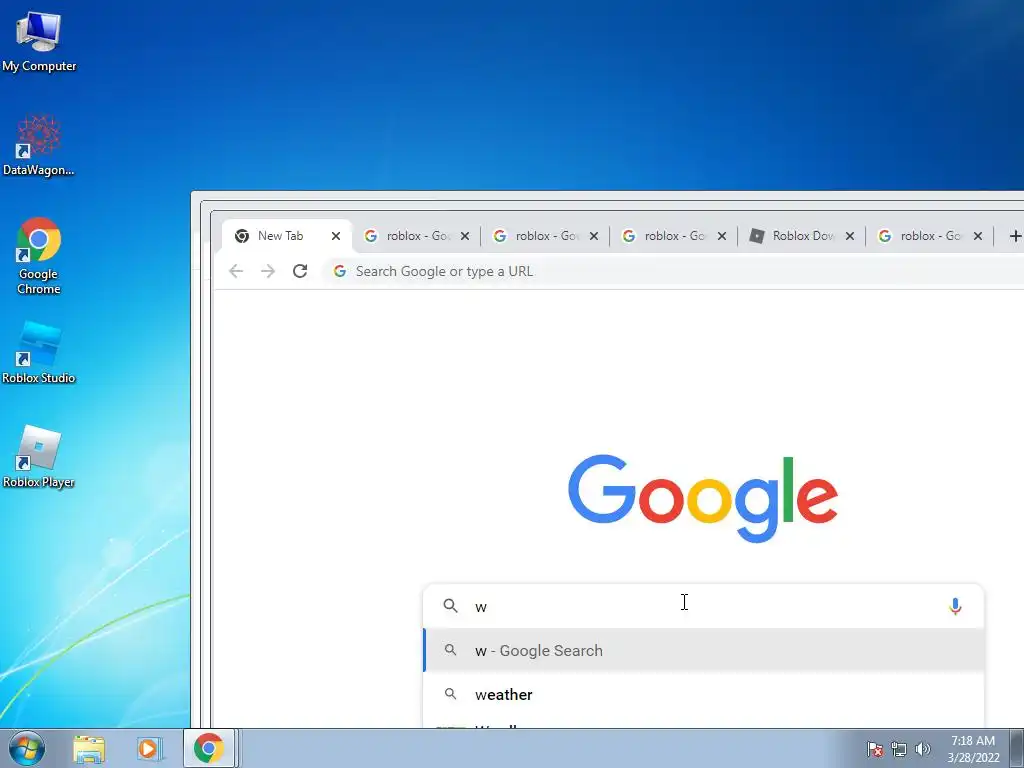Click the Windows Start button
The height and width of the screenshot is (768, 1024).
point(26,748)
